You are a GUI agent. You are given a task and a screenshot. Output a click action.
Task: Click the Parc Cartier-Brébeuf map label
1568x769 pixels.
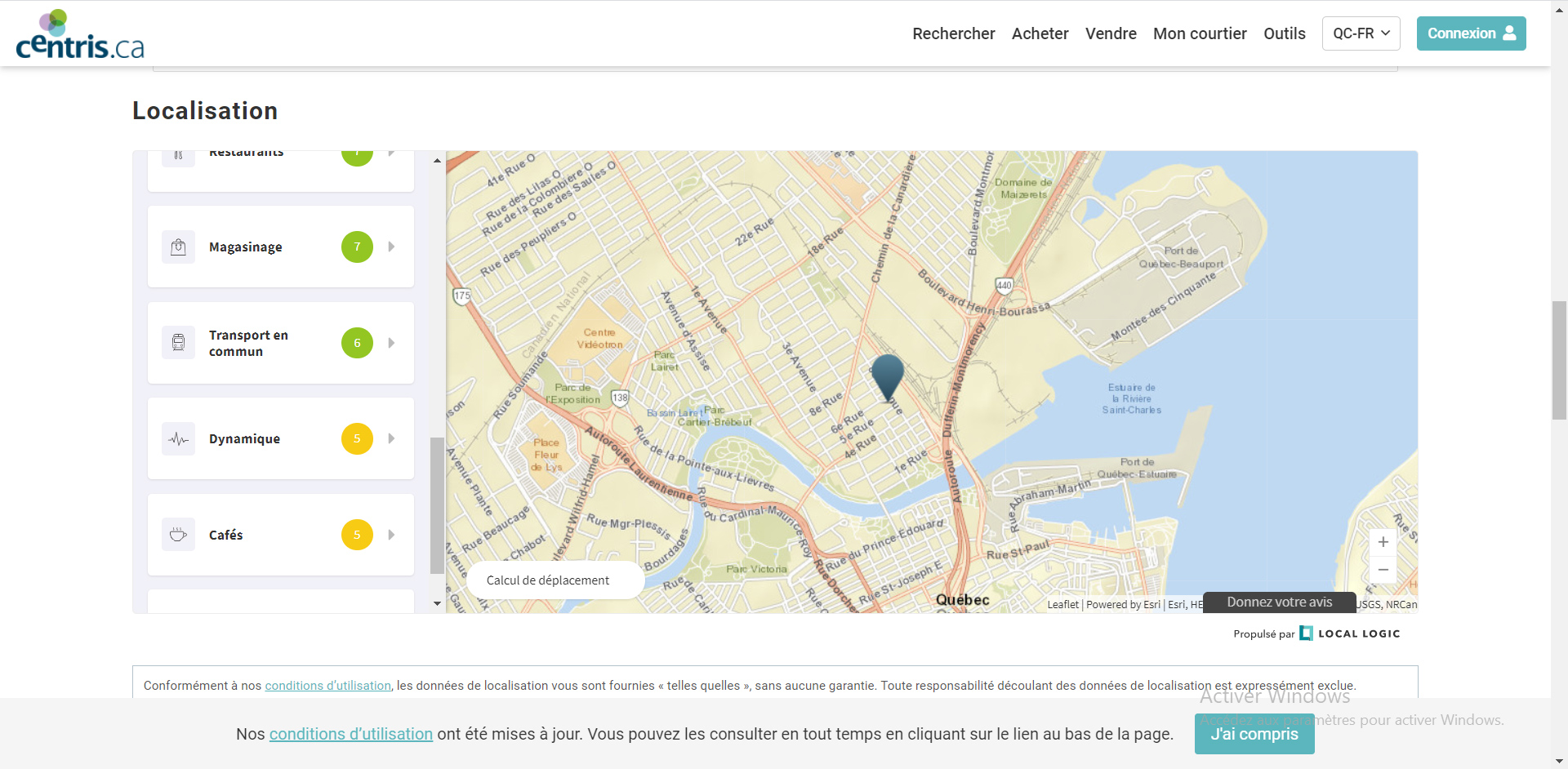(715, 416)
